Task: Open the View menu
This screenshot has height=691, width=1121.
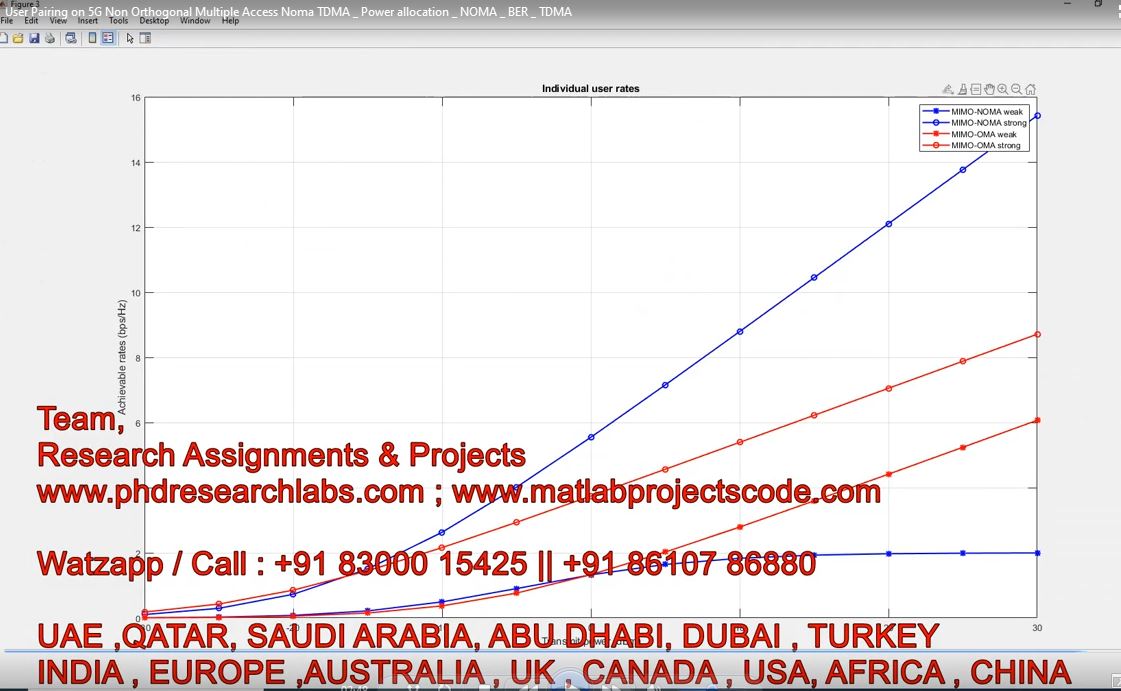Action: [59, 21]
